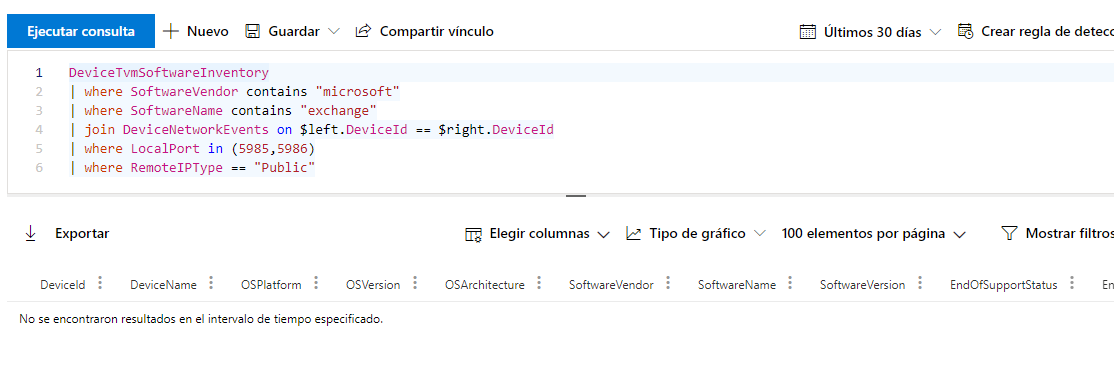Place cursor on DeviceTvmSoftwareInventory query line
This screenshot has width=1114, height=370.
point(169,72)
